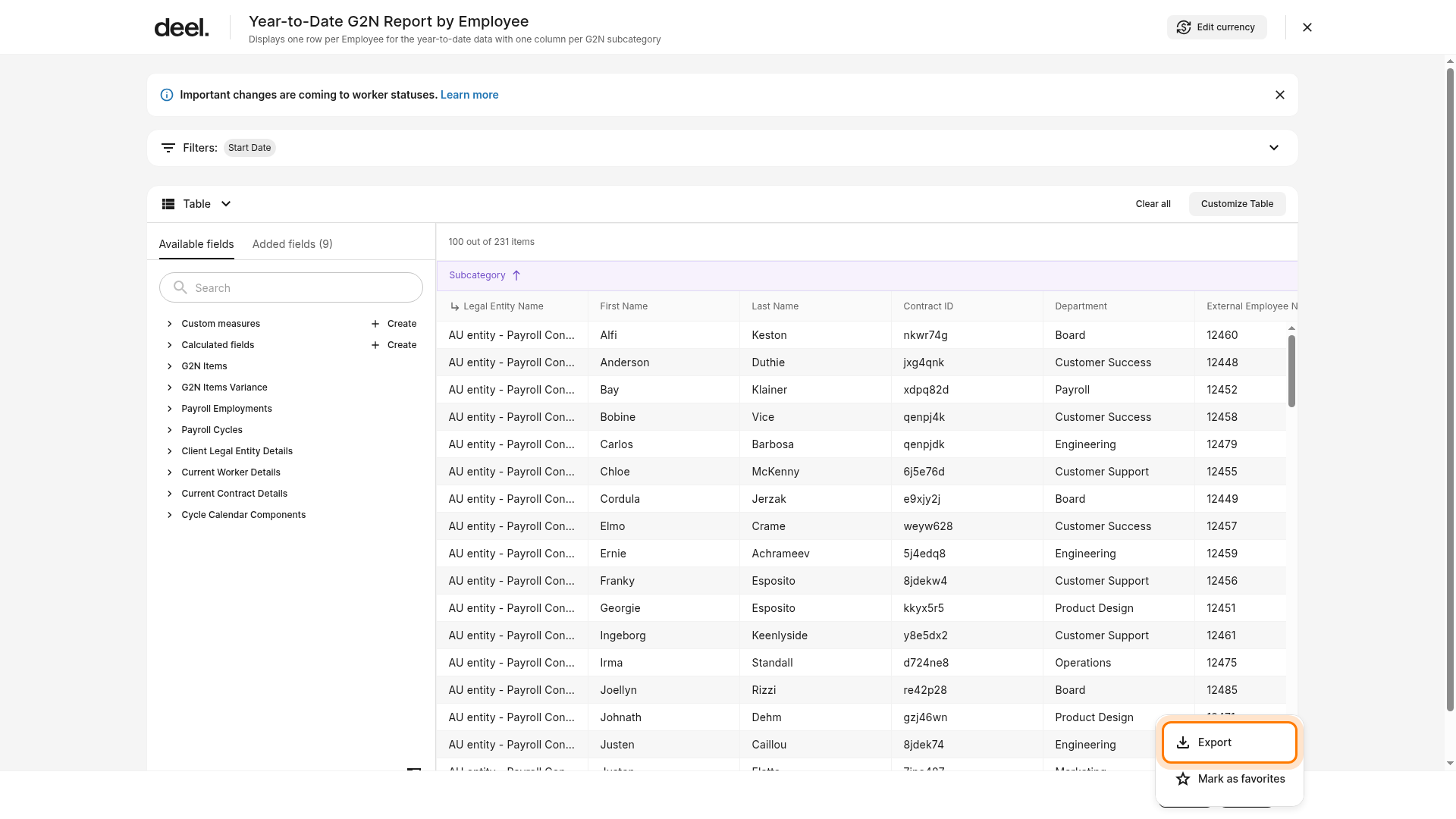Expand the Current Worker Details group
The image size is (1456, 819).
(x=170, y=472)
